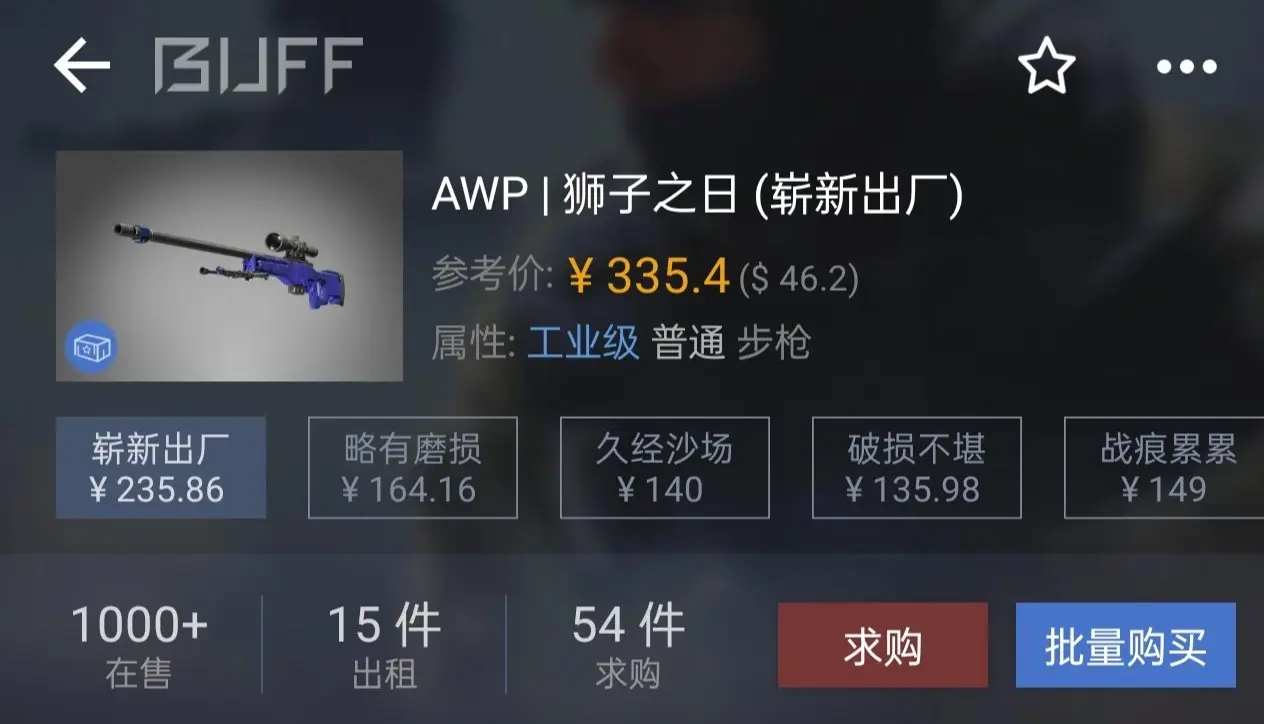Viewport: 1264px width, 724px height.
Task: Open the 1000+ 在售 listings tab
Action: (x=139, y=646)
